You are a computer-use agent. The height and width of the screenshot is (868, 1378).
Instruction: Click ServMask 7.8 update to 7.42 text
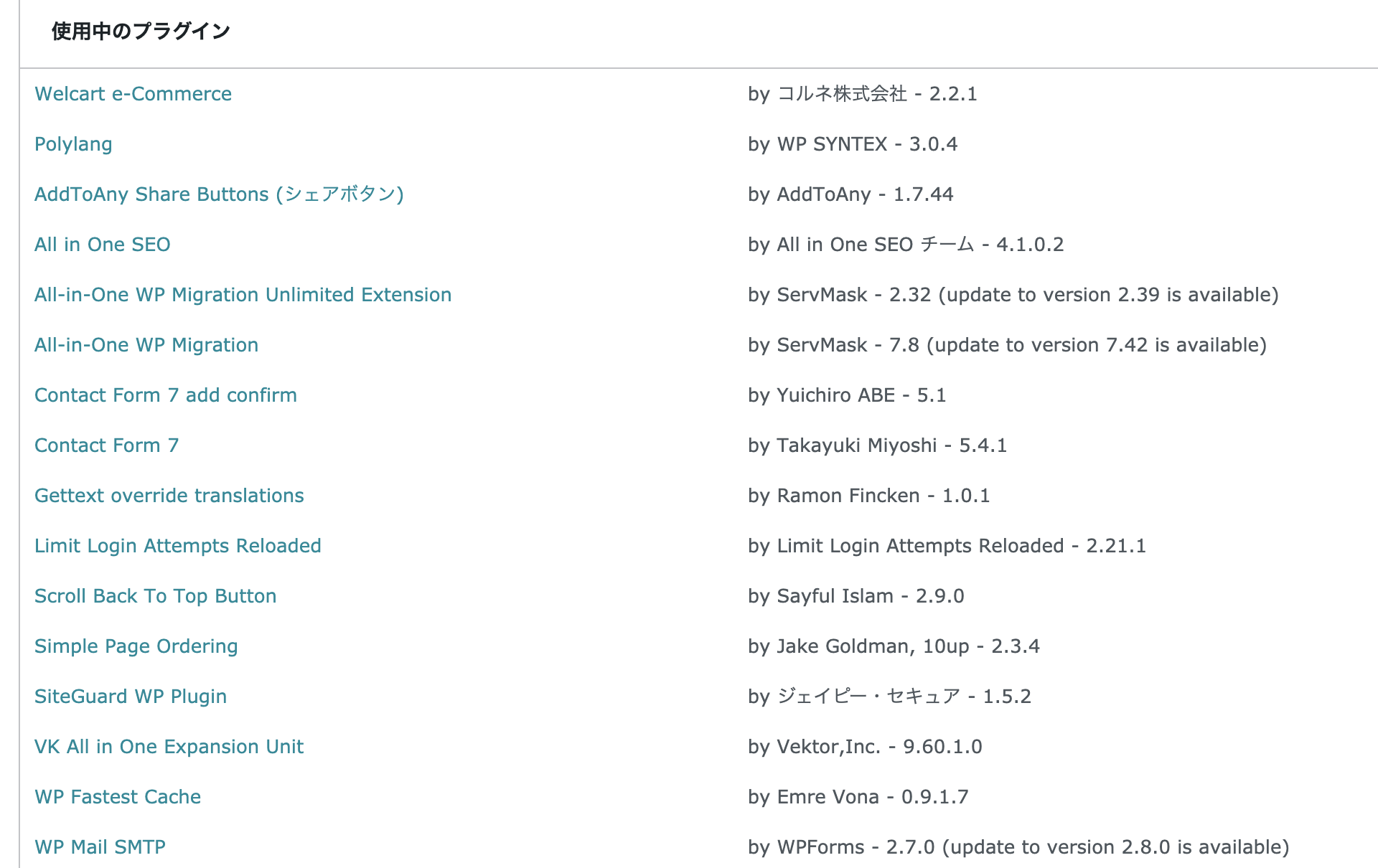pyautogui.click(x=1007, y=345)
